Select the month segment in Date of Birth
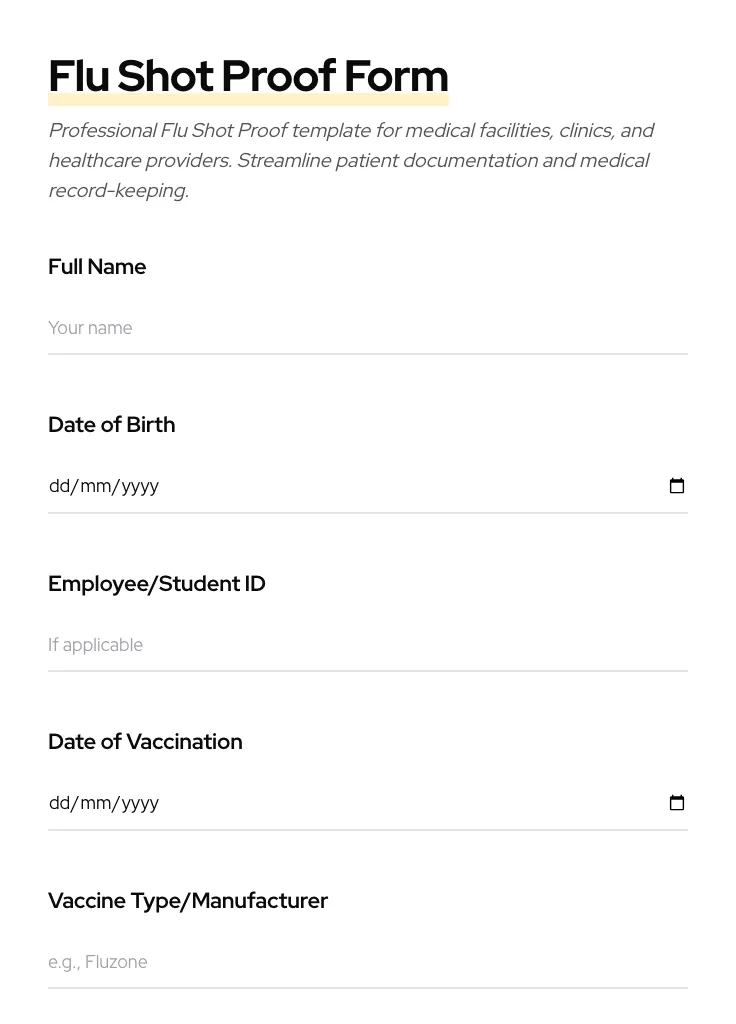The height and width of the screenshot is (1024, 736). 96,487
